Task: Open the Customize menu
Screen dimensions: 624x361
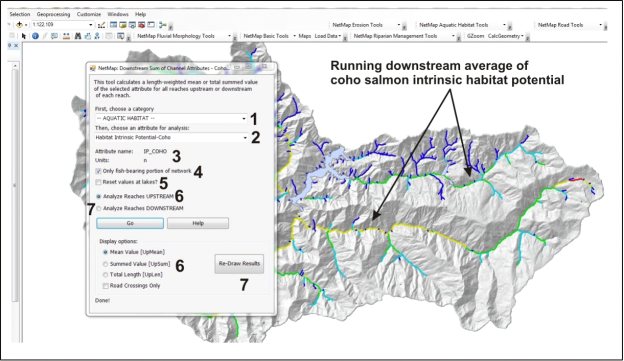Action: 89,14
